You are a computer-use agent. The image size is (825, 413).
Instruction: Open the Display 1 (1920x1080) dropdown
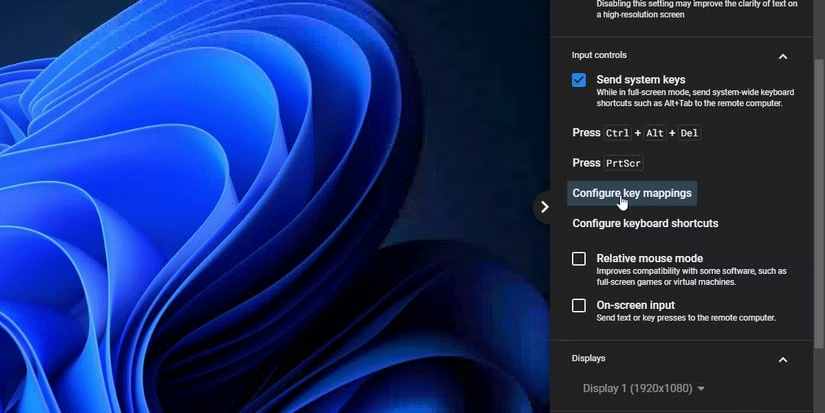pos(644,388)
